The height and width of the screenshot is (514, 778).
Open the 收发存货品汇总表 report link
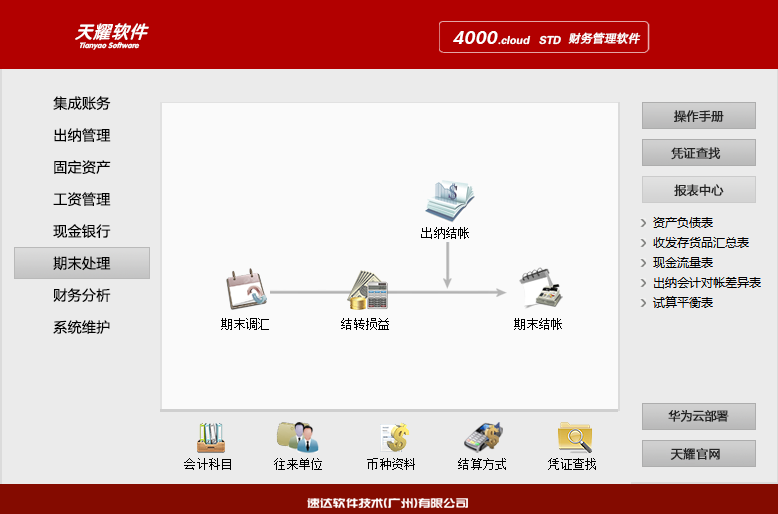pos(701,243)
